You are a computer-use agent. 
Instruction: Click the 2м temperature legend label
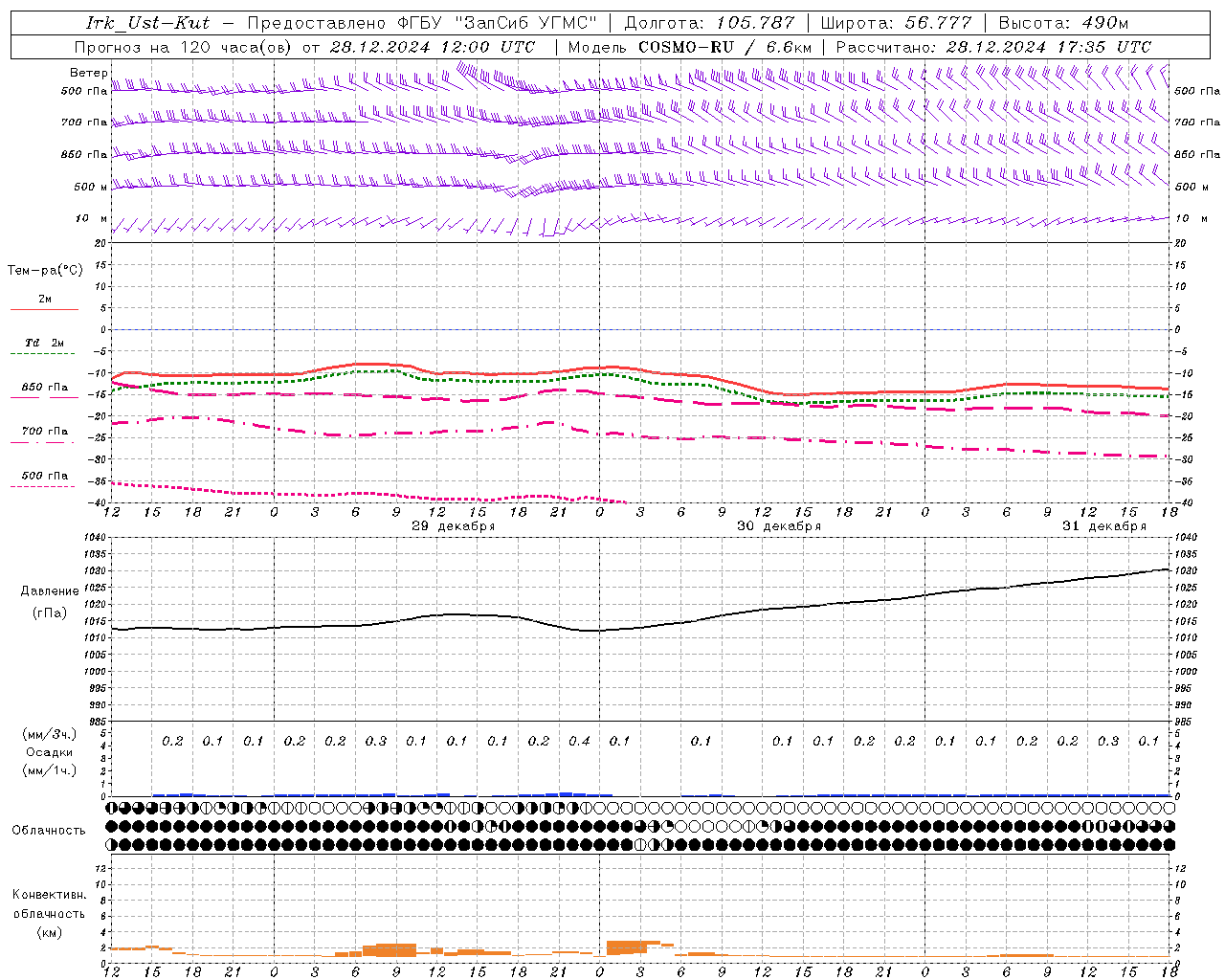[45, 299]
